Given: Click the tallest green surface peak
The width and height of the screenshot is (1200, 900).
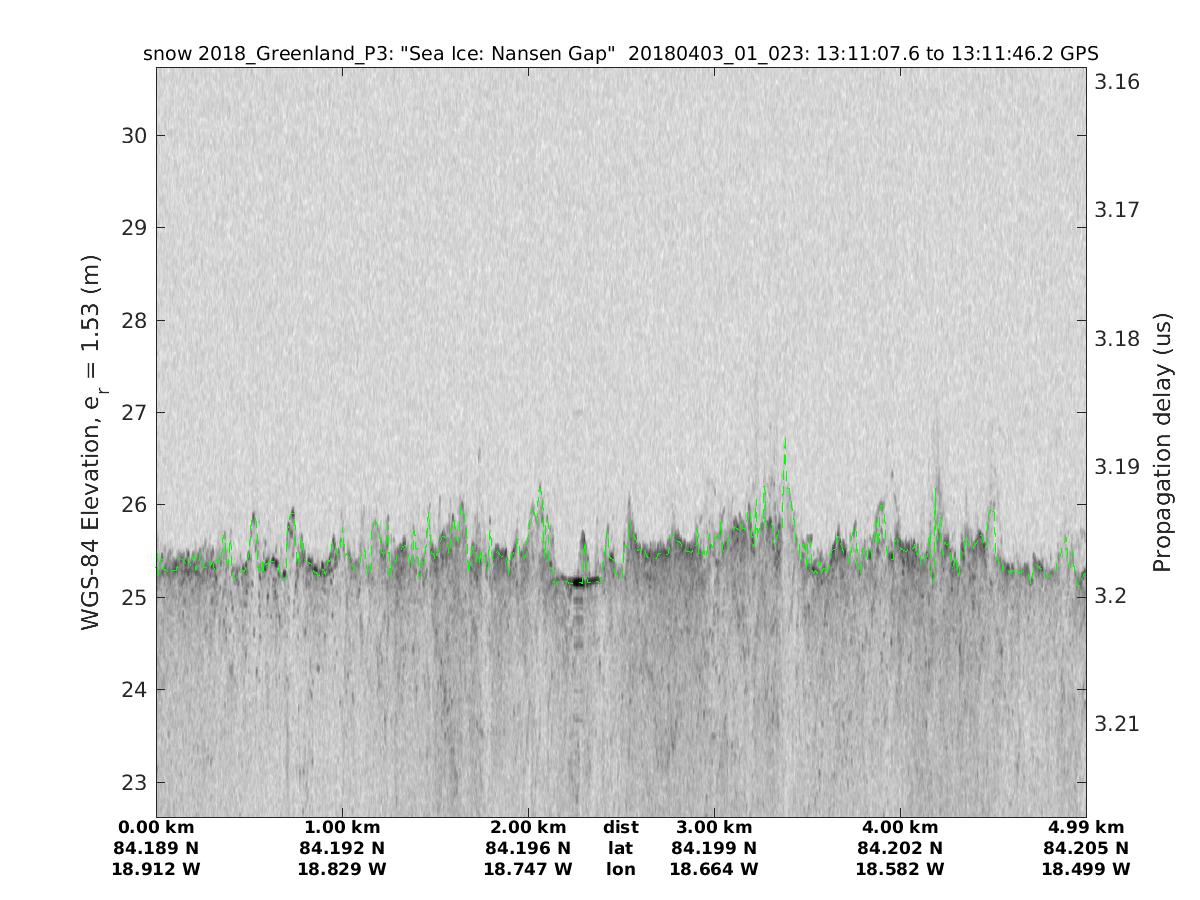Looking at the screenshot, I should (x=785, y=440).
